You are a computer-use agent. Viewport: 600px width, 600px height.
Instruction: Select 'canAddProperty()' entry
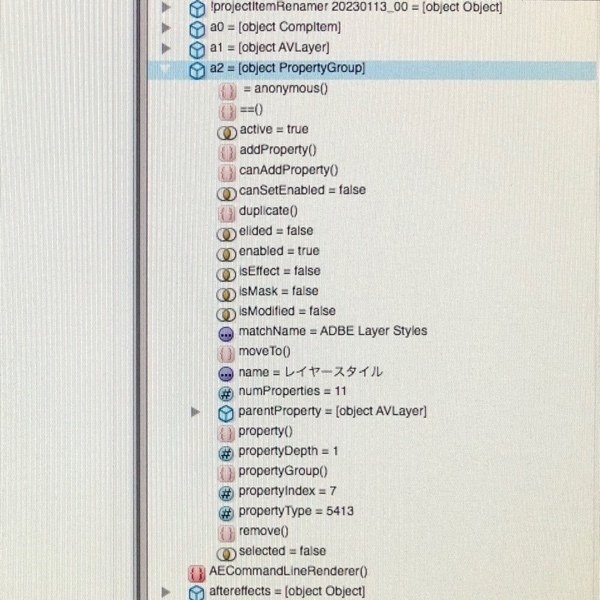click(289, 170)
